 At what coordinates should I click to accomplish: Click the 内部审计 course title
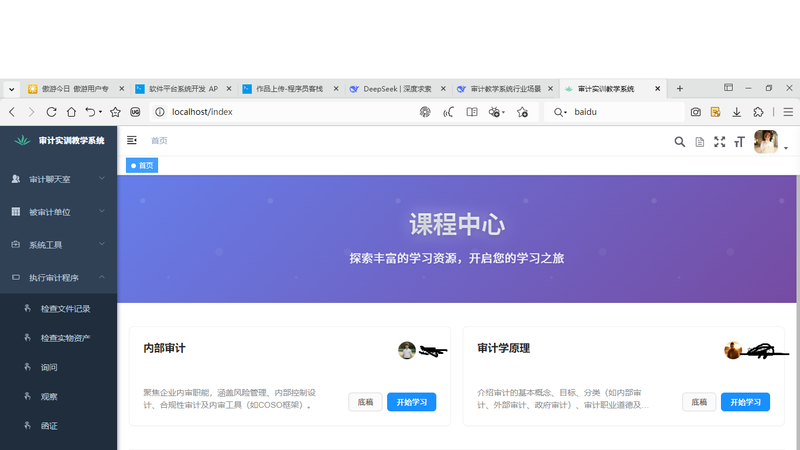click(164, 348)
